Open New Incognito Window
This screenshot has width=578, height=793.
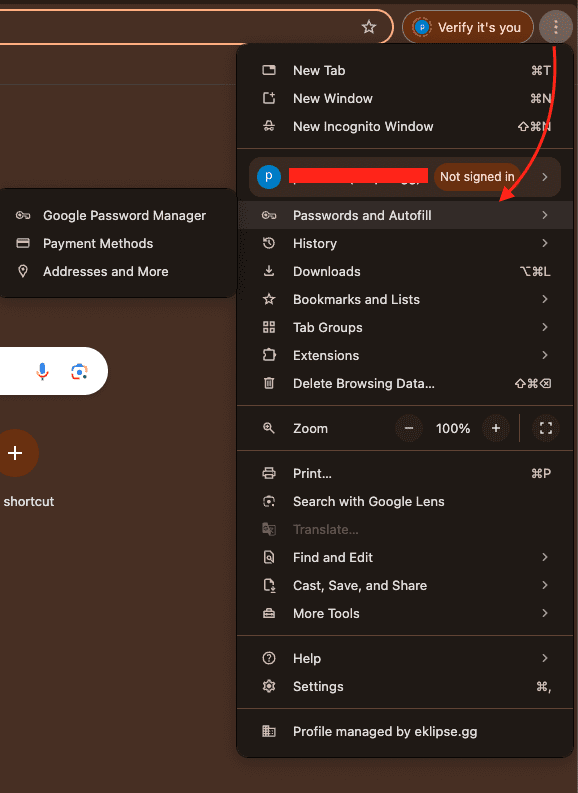(406, 126)
